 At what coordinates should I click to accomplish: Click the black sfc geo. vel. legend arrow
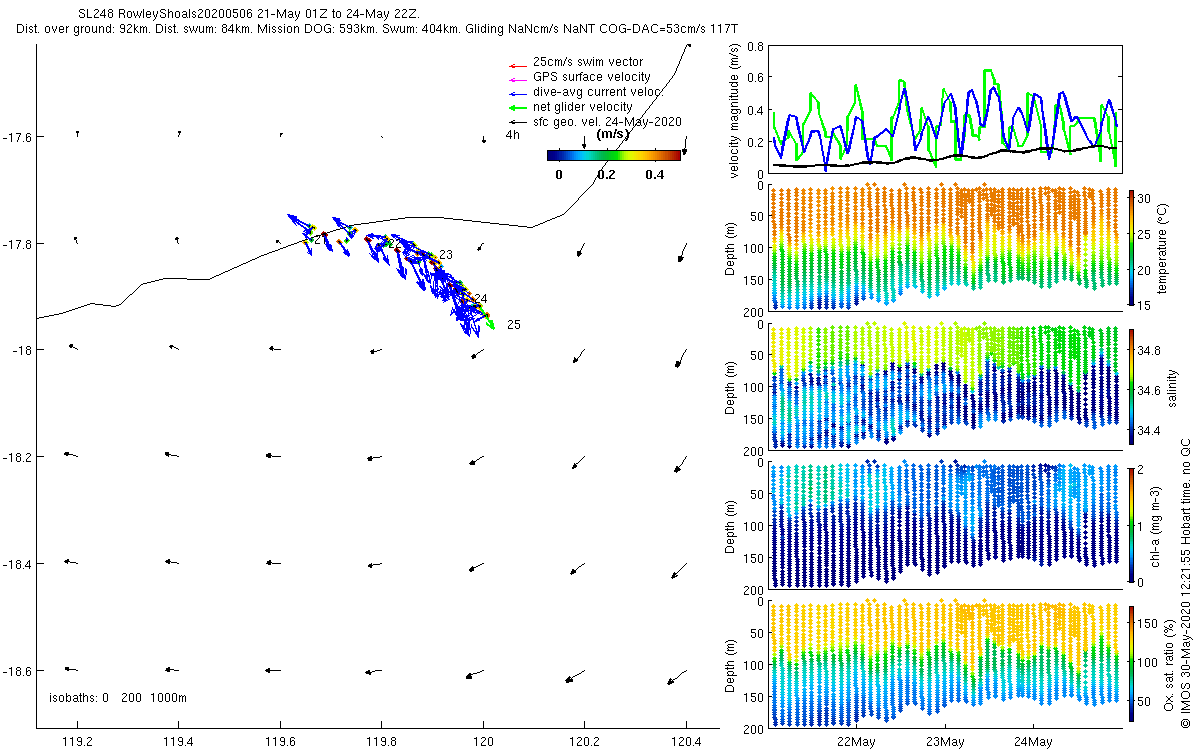pyautogui.click(x=516, y=122)
